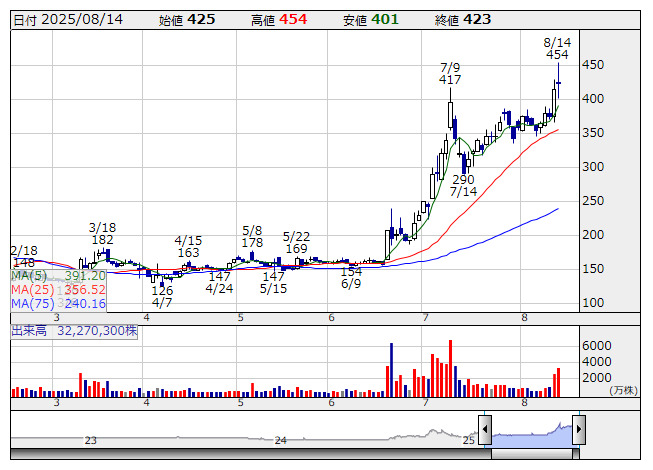Viewport: 653px width, 470px height.
Task: Click the 100 price axis label
Action: [x=593, y=303]
